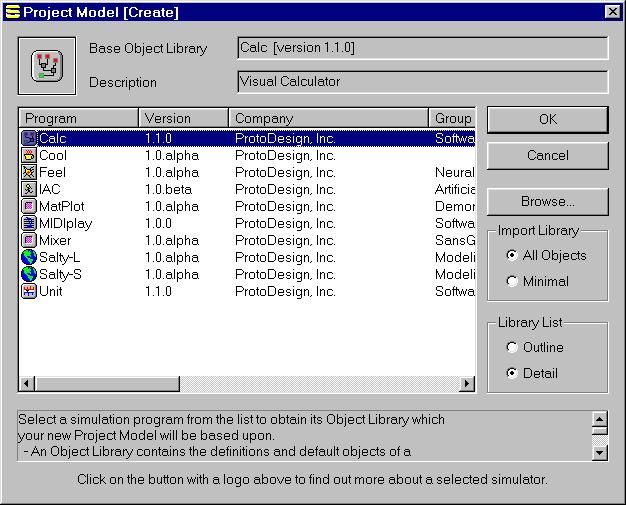Select the Cool program icon
The image size is (626, 505).
[x=29, y=156]
